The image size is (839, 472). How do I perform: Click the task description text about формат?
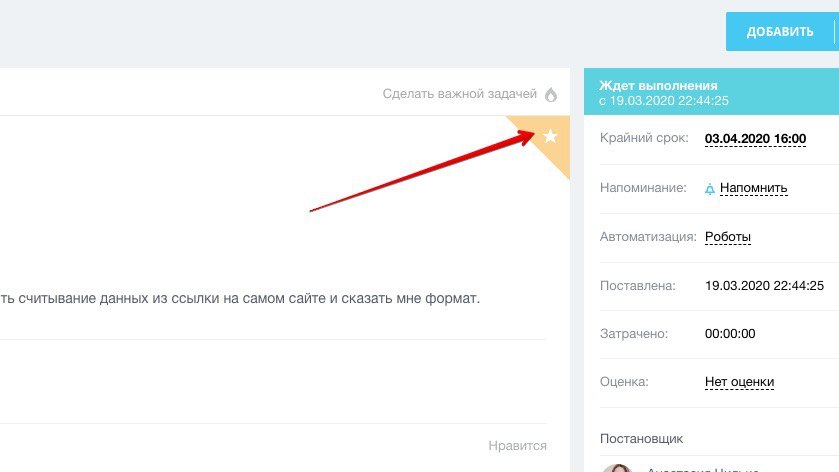[240, 298]
